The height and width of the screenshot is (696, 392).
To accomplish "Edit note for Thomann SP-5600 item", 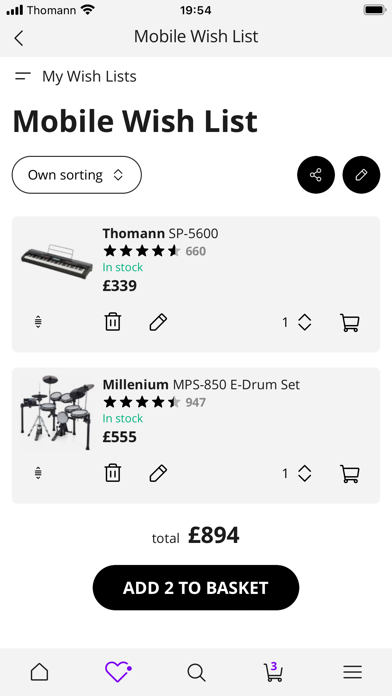I will [x=158, y=322].
